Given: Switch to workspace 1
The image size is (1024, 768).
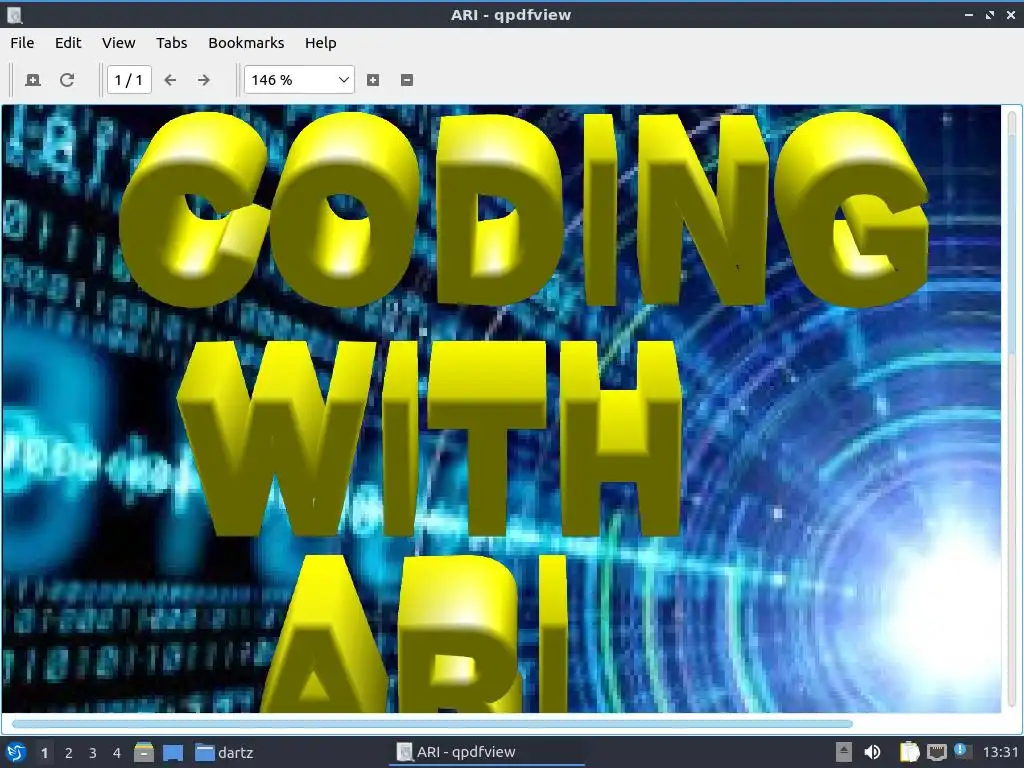Looking at the screenshot, I should (x=44, y=753).
